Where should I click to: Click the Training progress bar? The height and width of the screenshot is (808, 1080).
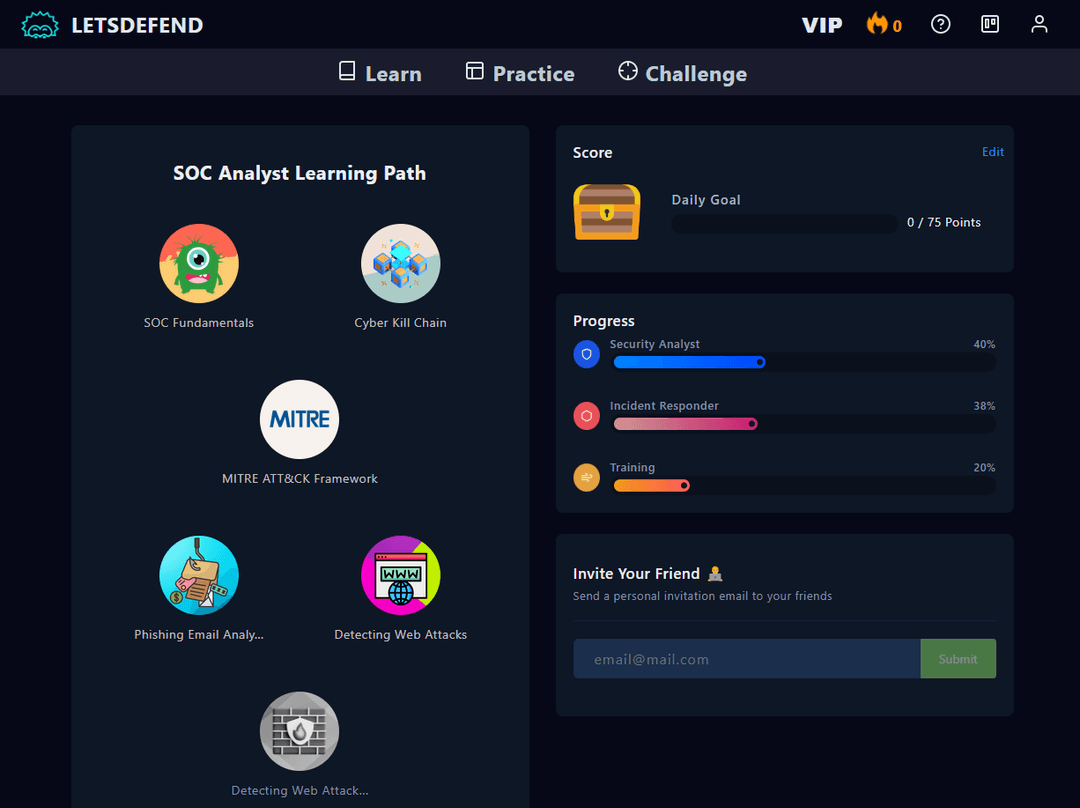tap(804, 486)
